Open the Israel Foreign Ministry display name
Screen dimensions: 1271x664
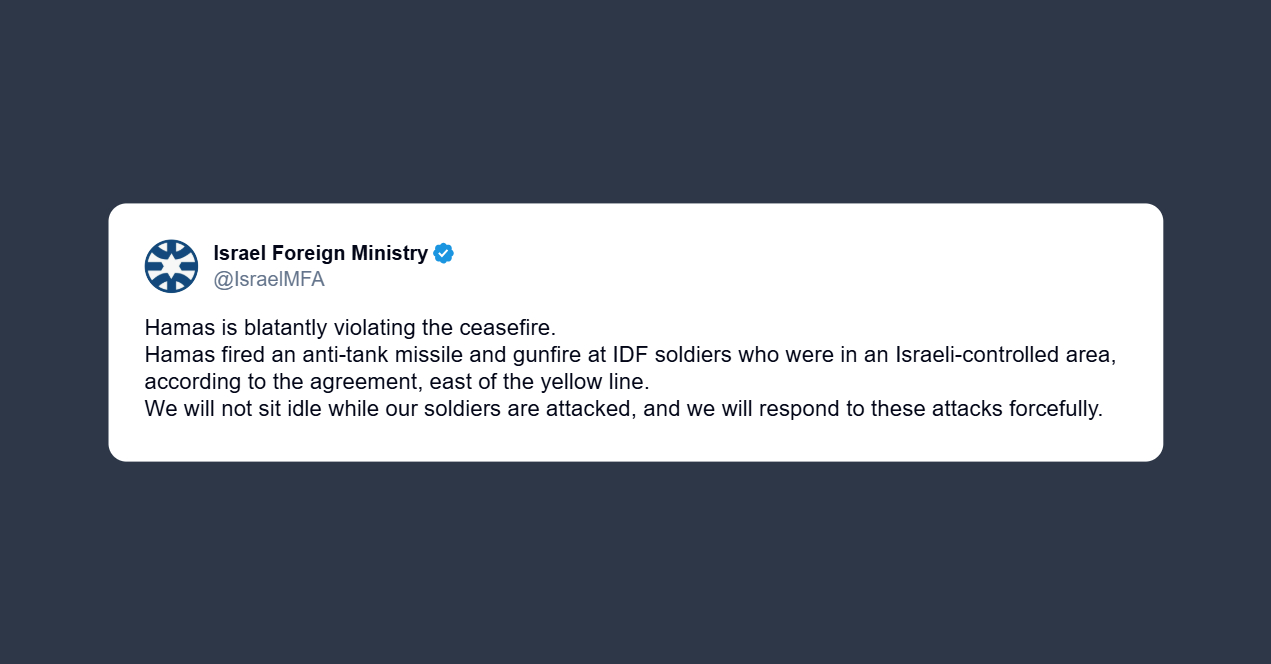(320, 254)
